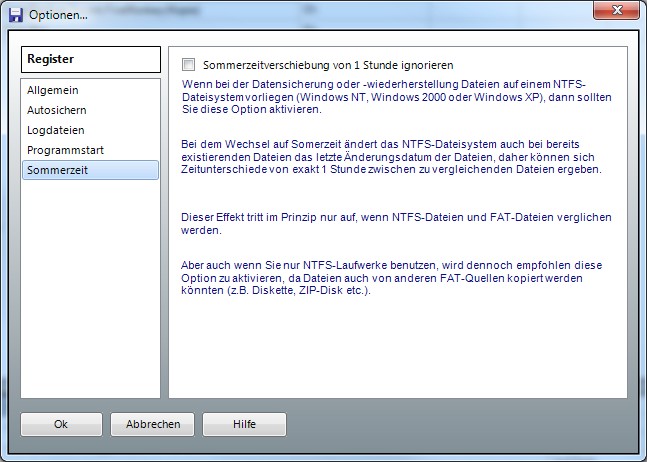Select the highlighted Sommerzeit entry
This screenshot has width=647, height=462.
[x=56, y=170]
